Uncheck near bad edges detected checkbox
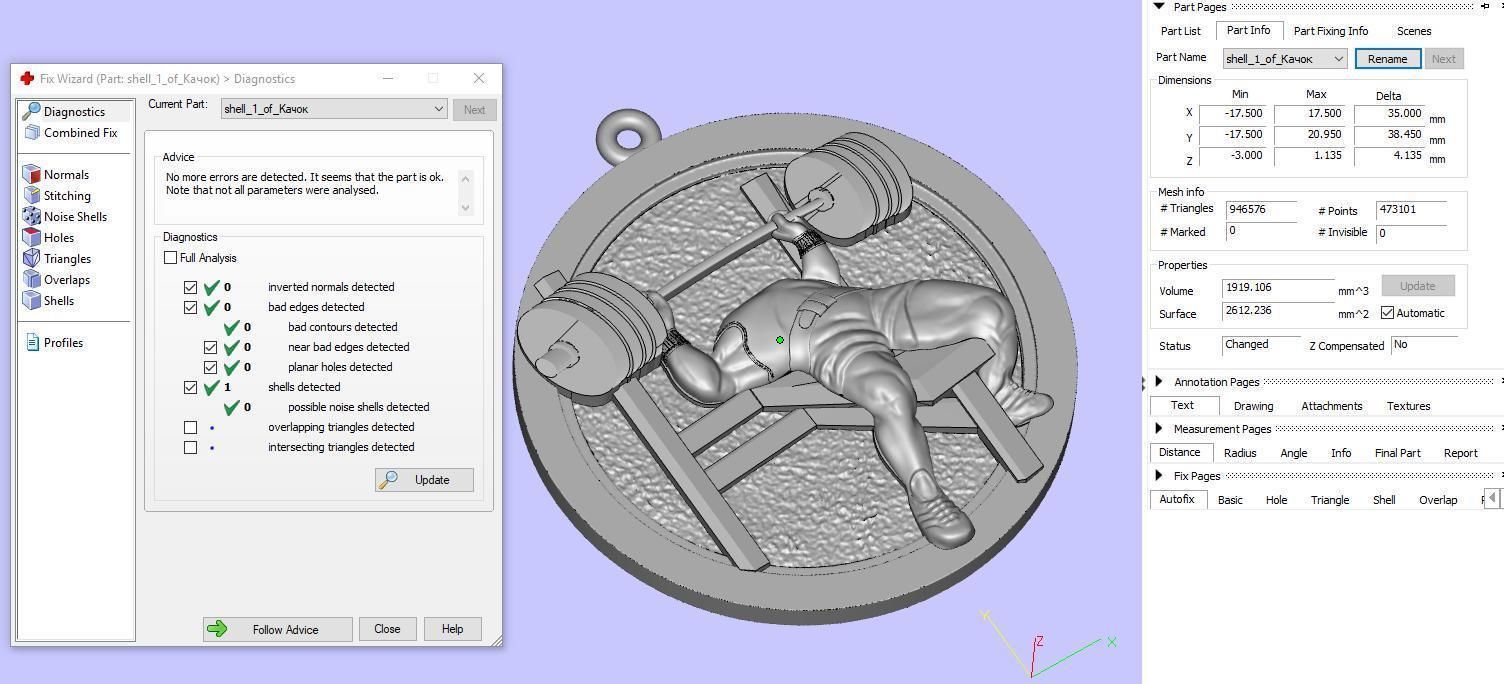This screenshot has width=1504, height=684. click(210, 347)
